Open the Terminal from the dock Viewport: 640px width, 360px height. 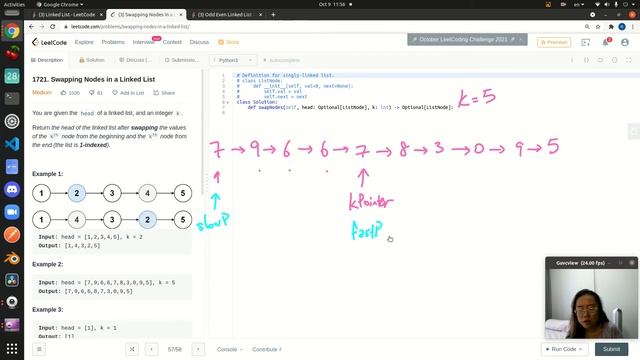tap(12, 98)
